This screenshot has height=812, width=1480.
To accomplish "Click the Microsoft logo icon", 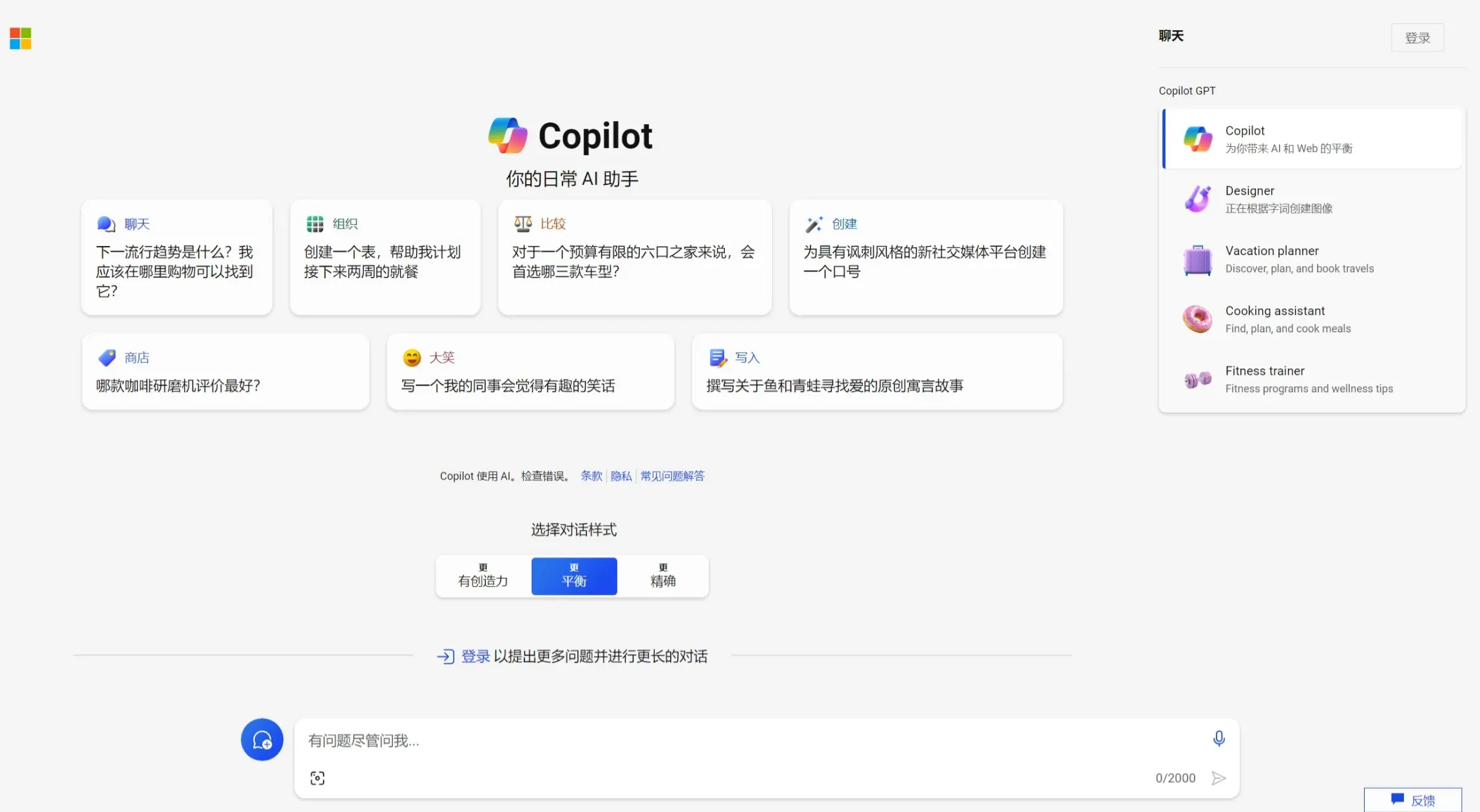I will click(x=21, y=39).
